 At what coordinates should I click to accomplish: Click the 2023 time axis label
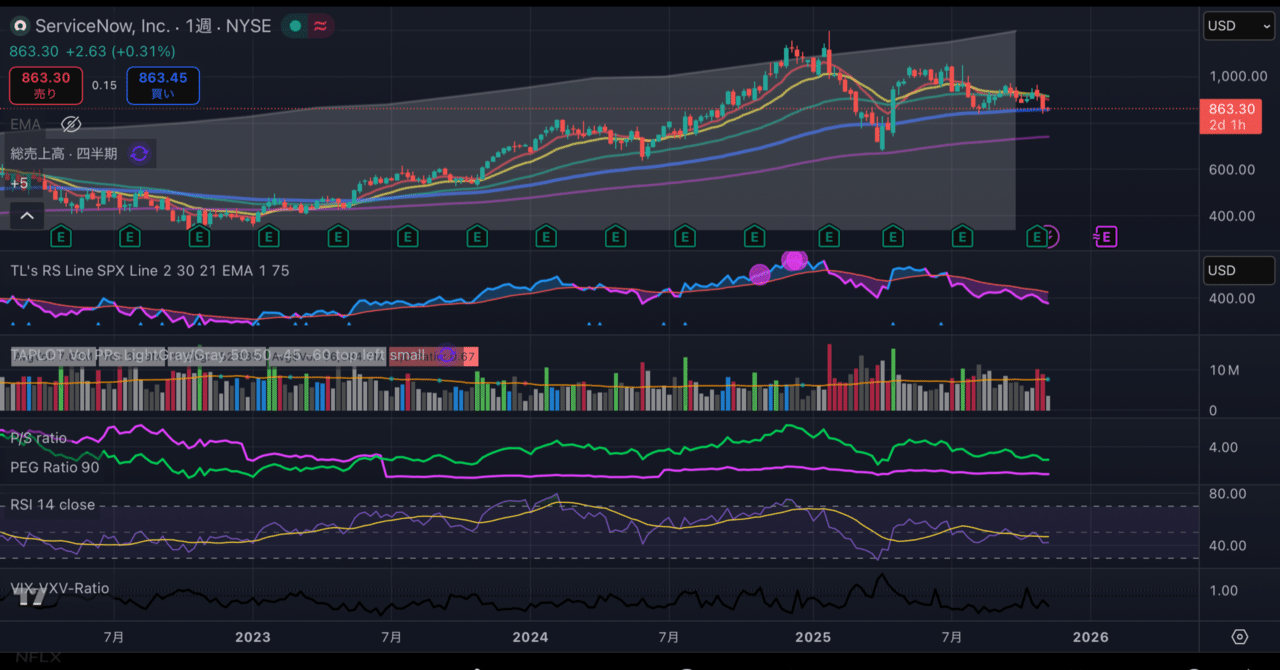(x=253, y=637)
